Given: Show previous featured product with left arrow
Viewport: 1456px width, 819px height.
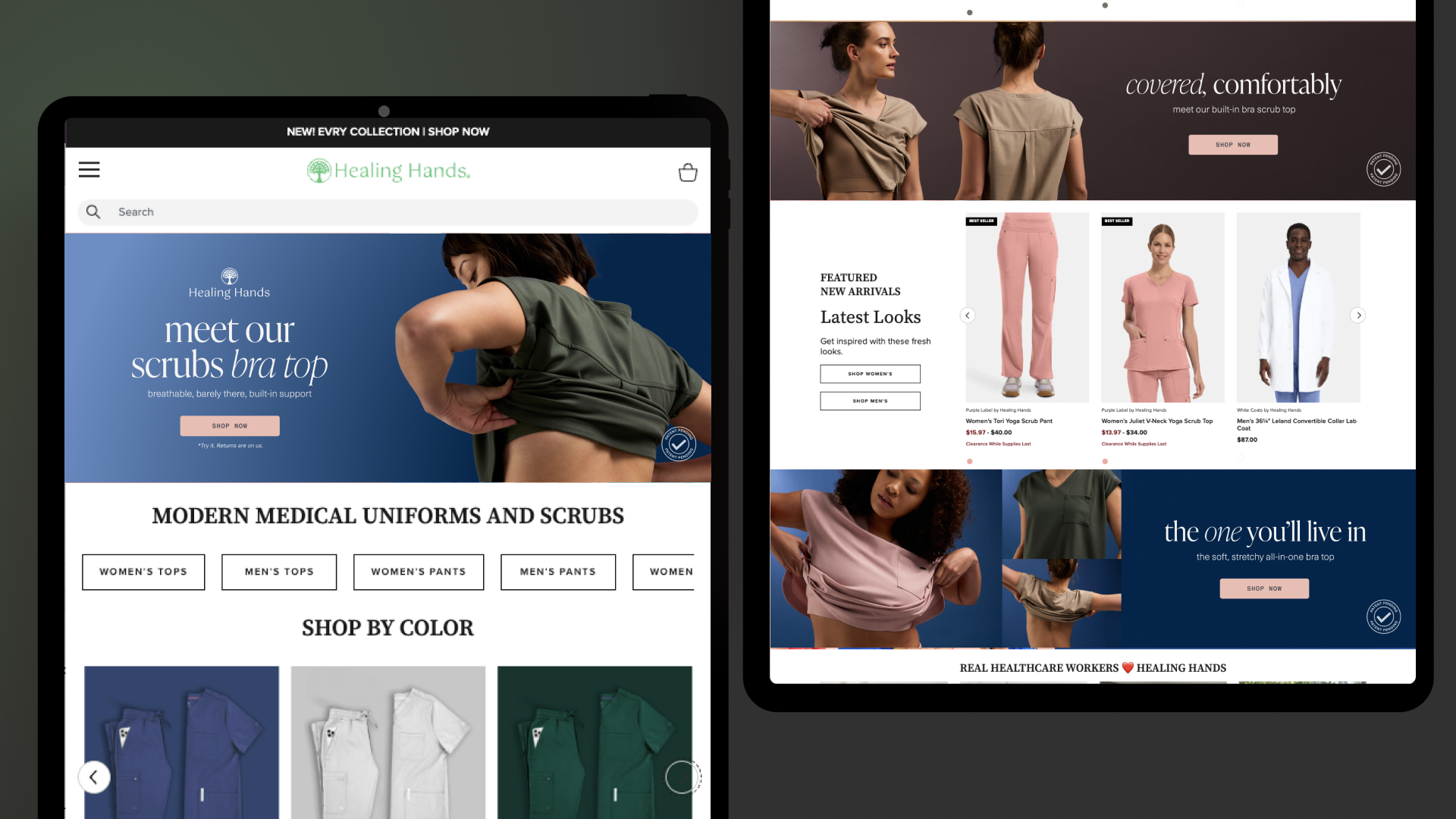Looking at the screenshot, I should (x=967, y=315).
